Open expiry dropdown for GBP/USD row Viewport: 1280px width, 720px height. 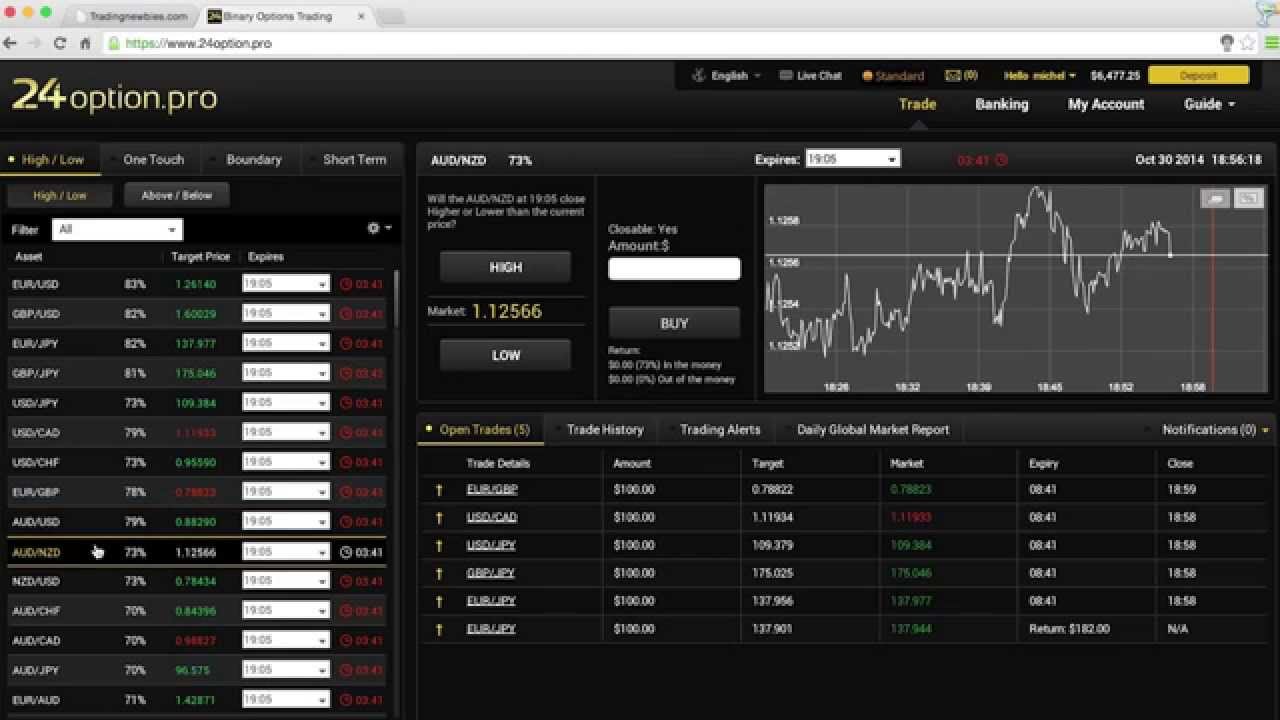[x=285, y=314]
